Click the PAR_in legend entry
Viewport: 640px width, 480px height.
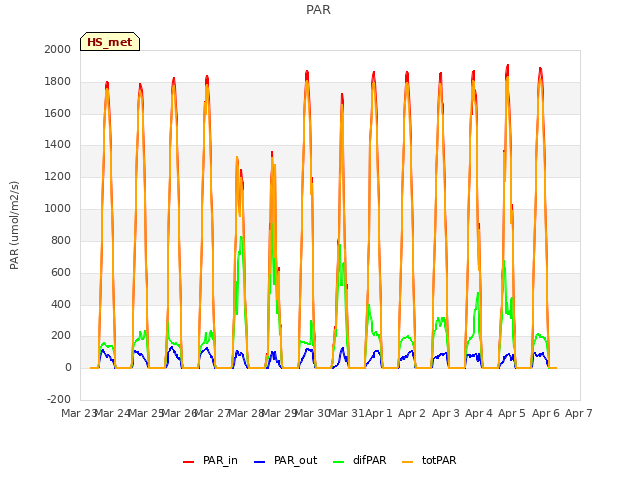tap(210, 460)
